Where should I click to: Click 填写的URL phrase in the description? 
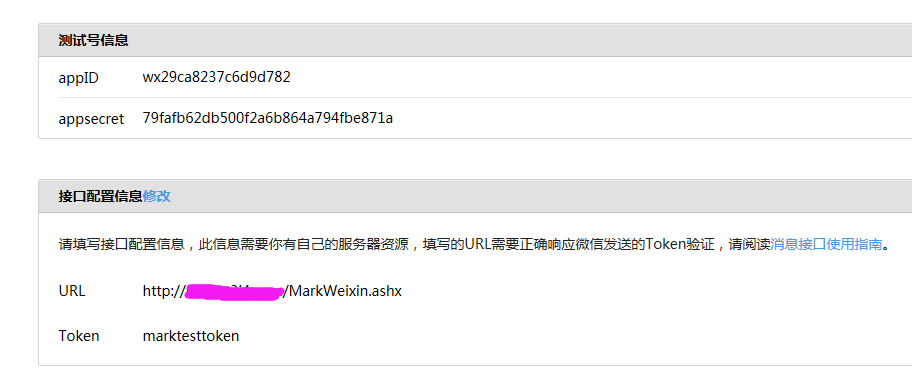[457, 244]
